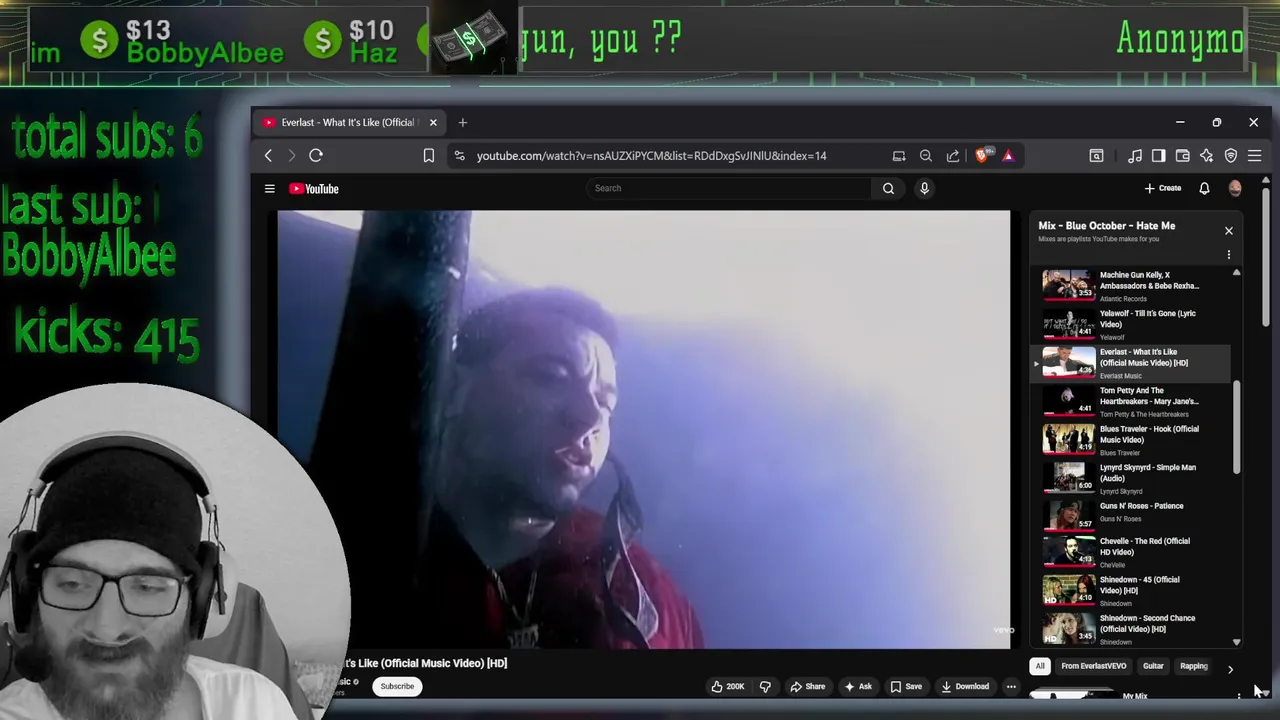Open YouTube notifications bell
The height and width of the screenshot is (720, 1280).
click(1204, 188)
